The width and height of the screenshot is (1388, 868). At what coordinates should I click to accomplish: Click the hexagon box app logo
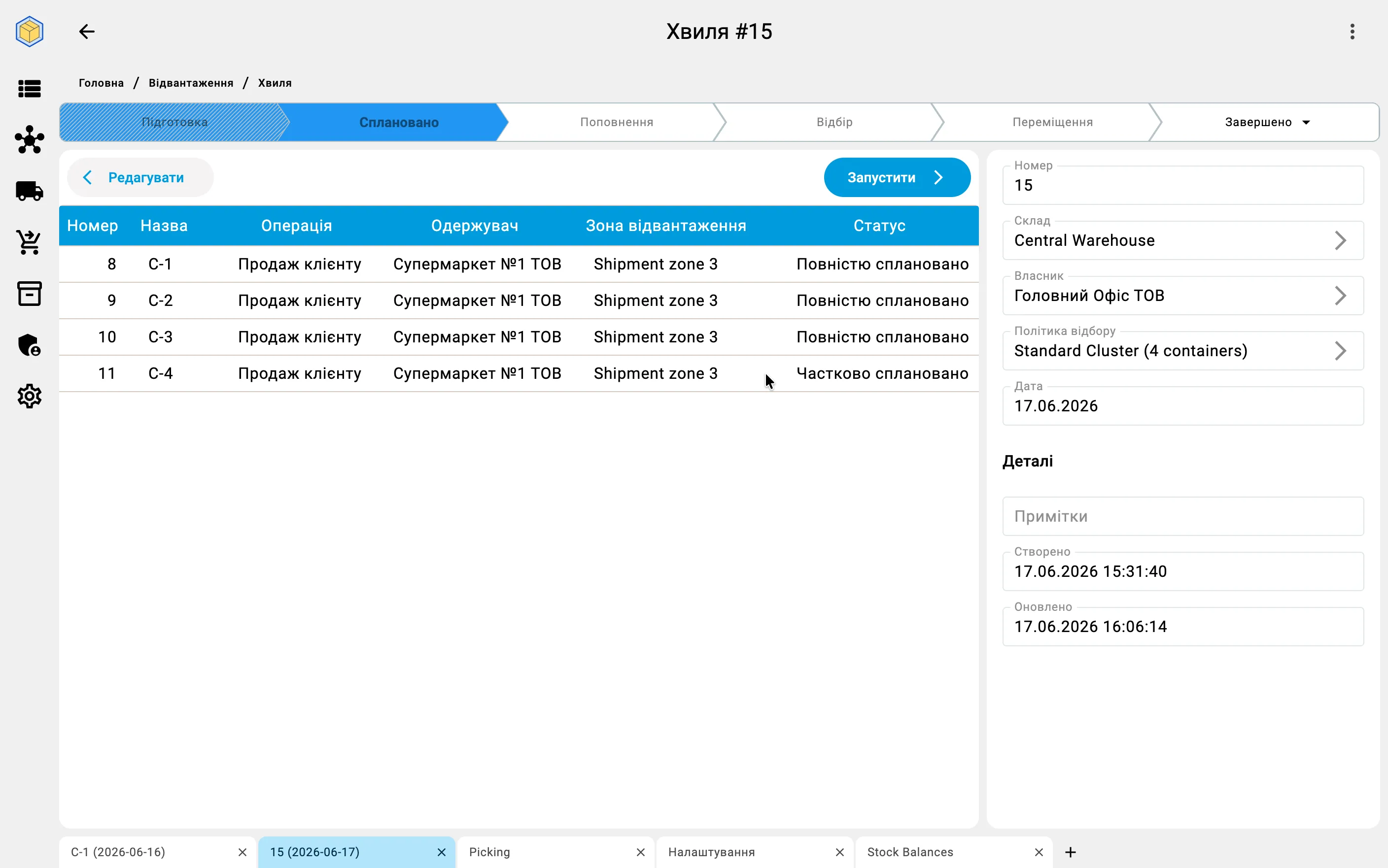pos(29,31)
